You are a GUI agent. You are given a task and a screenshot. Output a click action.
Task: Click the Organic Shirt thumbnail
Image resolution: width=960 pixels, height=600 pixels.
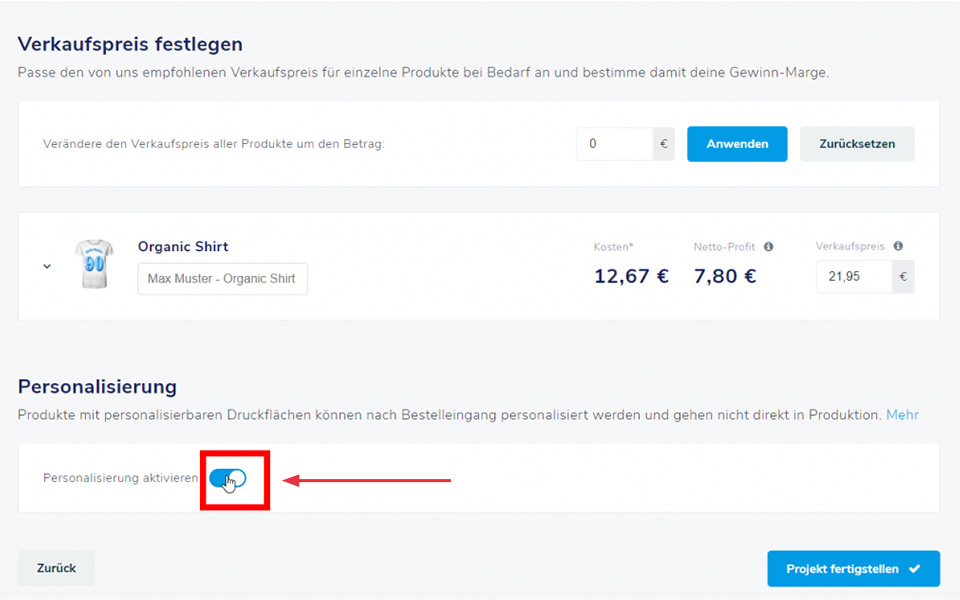click(x=94, y=264)
